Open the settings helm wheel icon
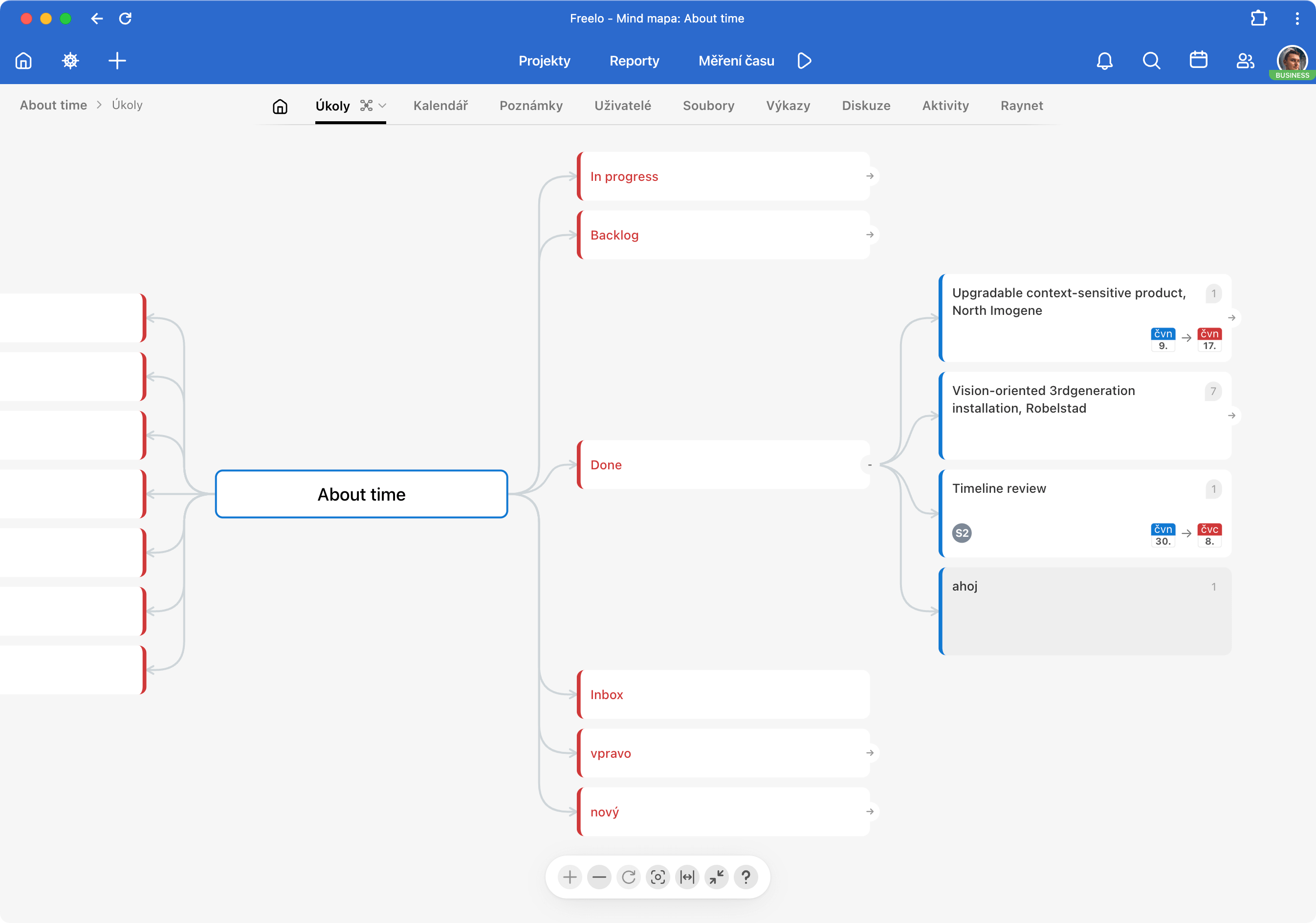Screen dimensions: 1316x923 pos(70,61)
